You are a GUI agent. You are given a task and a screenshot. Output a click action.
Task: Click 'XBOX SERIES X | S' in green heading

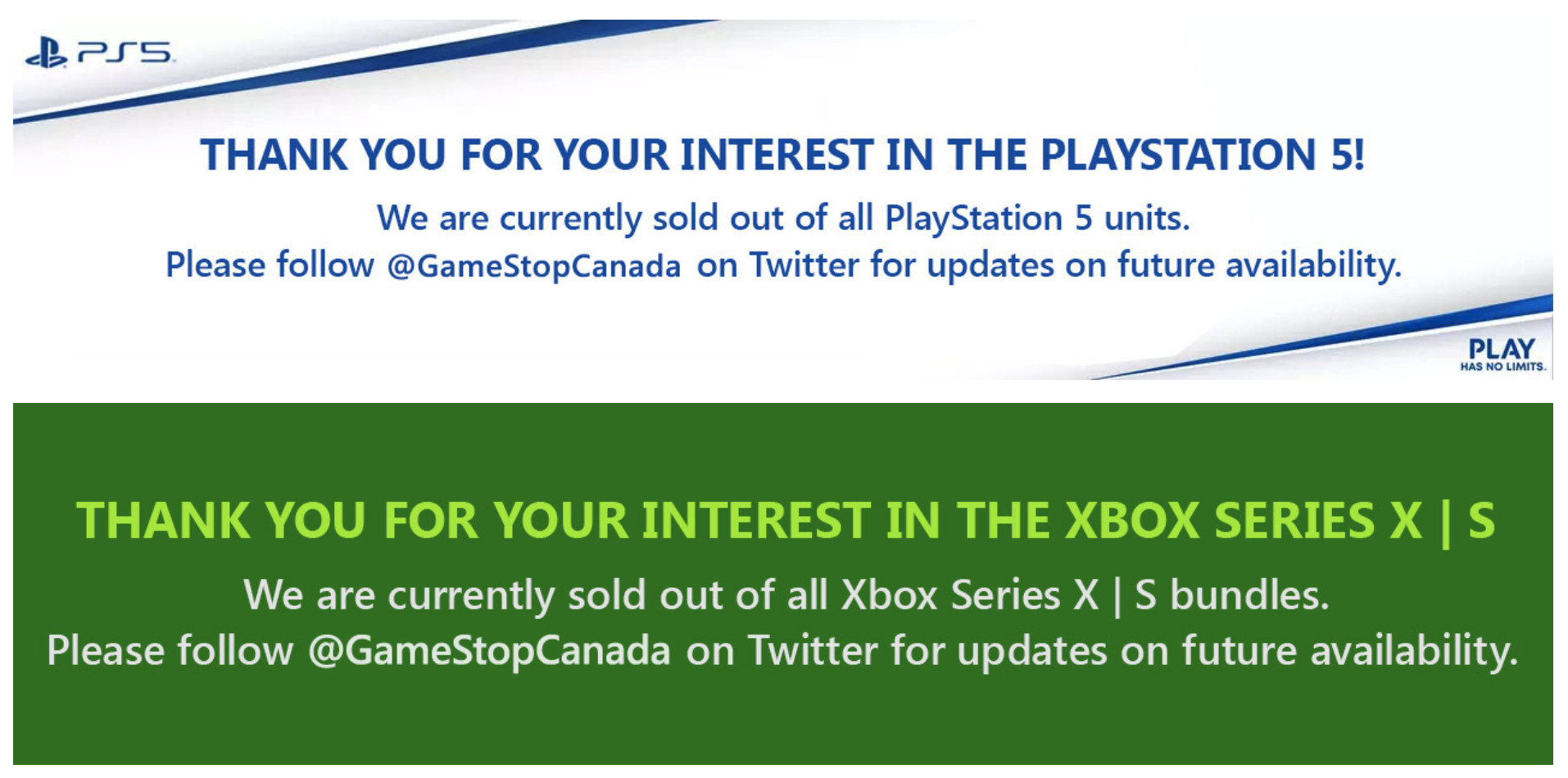(1280, 521)
